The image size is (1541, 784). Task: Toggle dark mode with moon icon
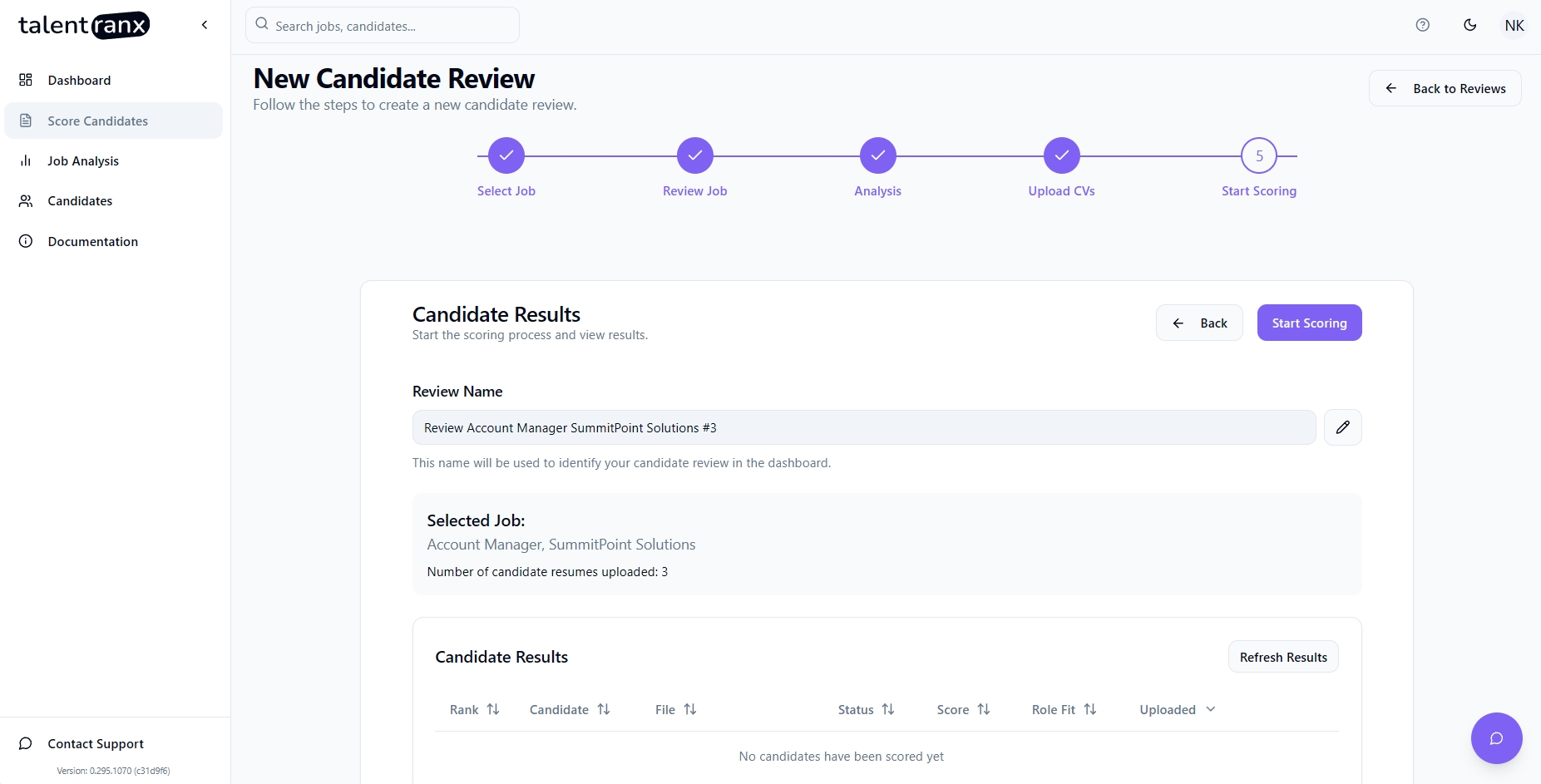pyautogui.click(x=1469, y=25)
